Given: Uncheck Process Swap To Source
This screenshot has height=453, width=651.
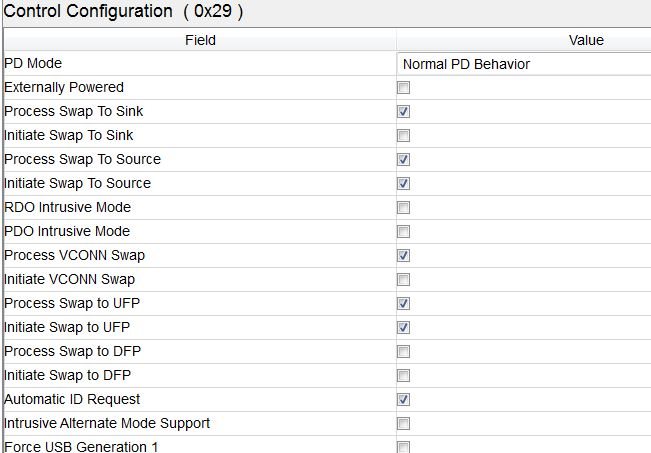Looking at the screenshot, I should point(404,160).
